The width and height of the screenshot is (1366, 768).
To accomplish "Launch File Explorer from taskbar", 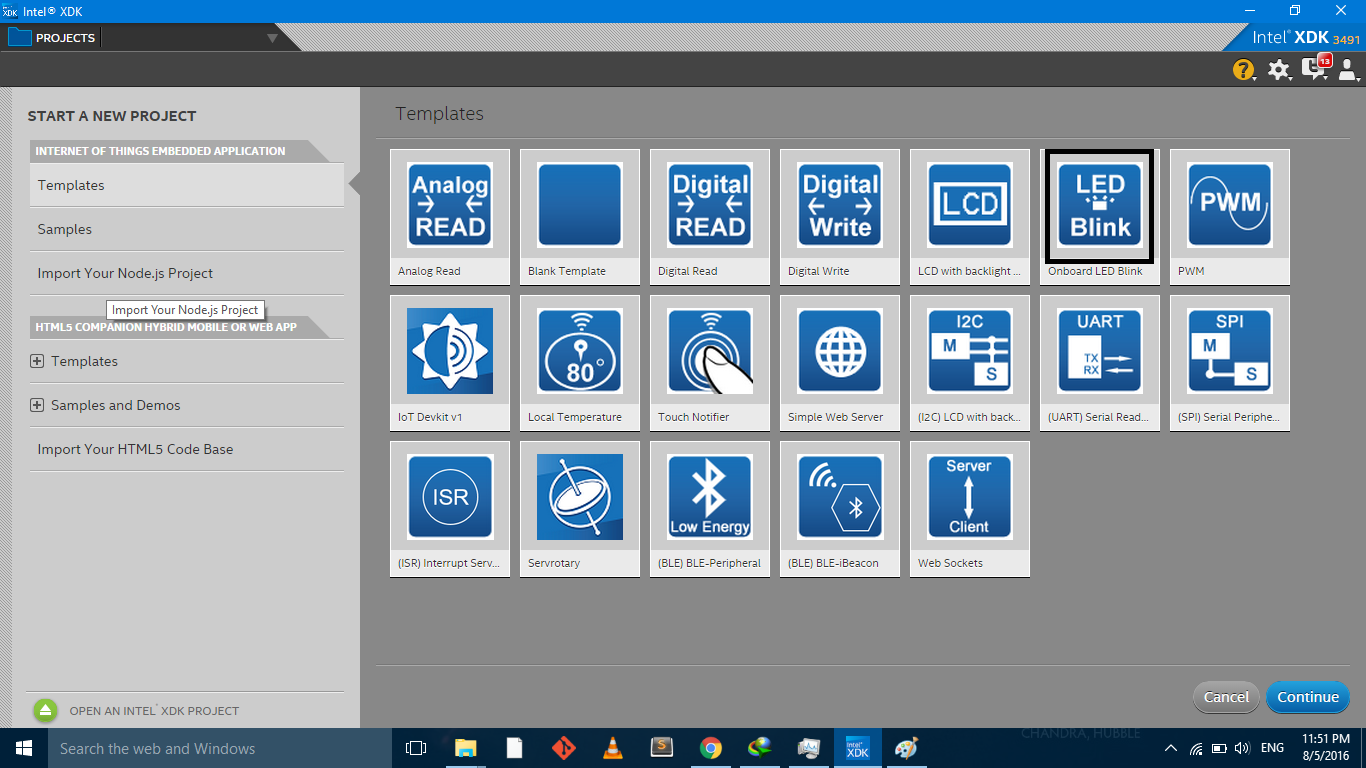I will (466, 748).
